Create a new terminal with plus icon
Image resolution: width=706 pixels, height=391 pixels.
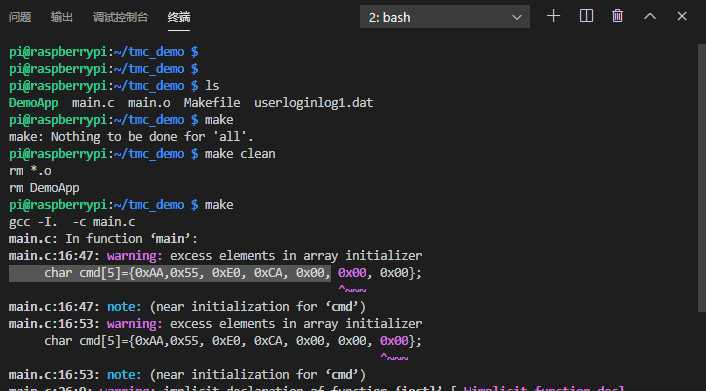[x=553, y=17]
